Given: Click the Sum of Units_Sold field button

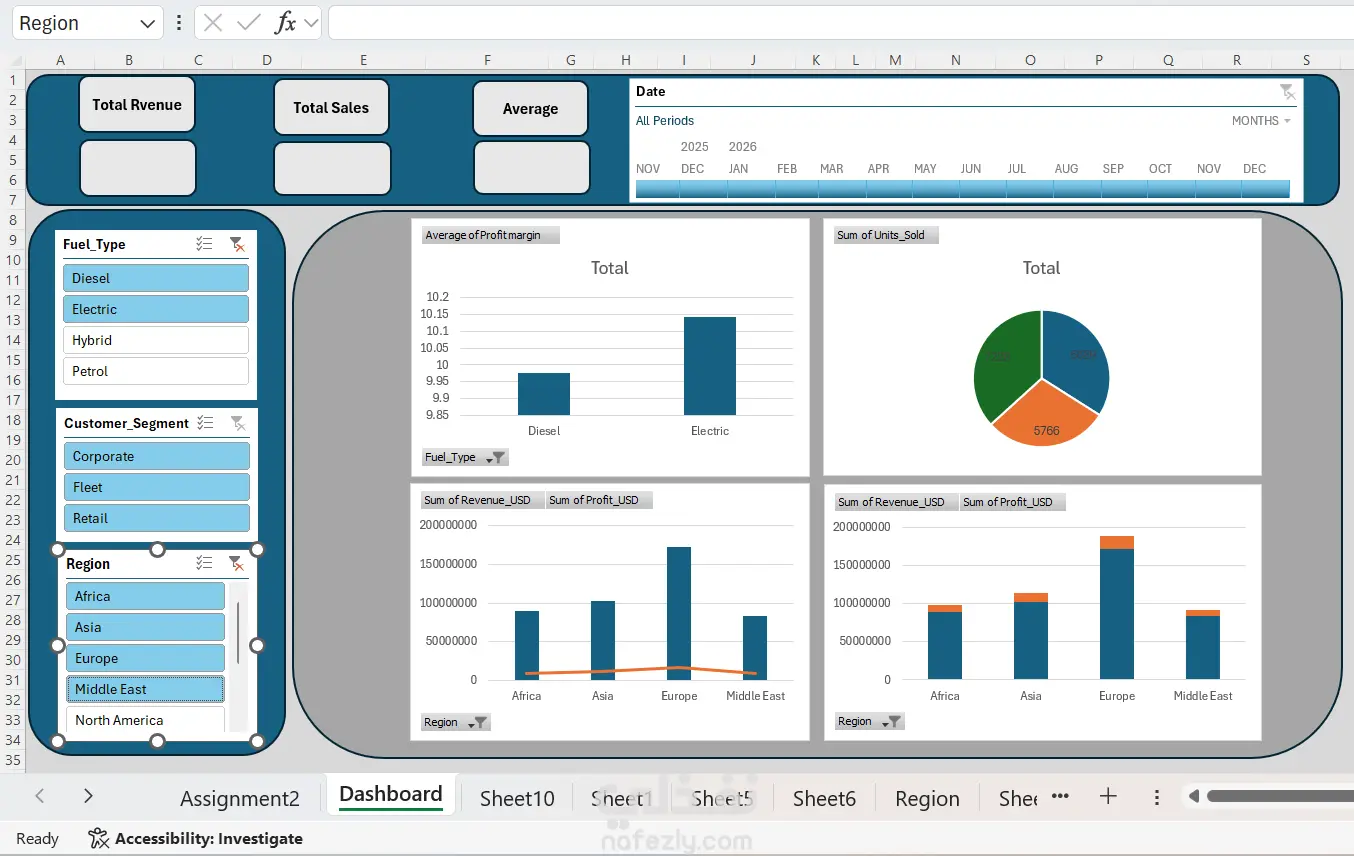Looking at the screenshot, I should click(x=887, y=235).
